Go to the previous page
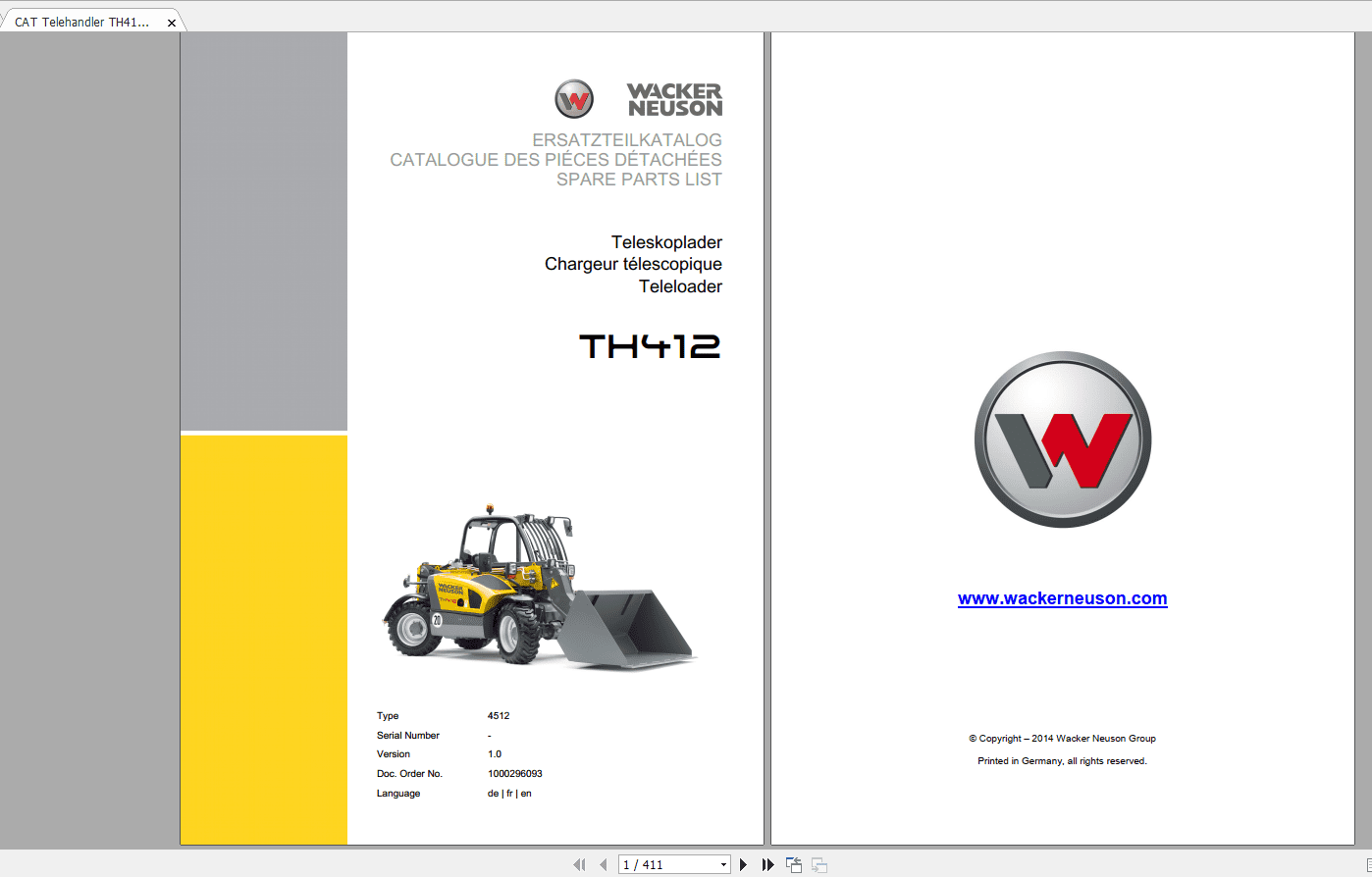The height and width of the screenshot is (877, 1372). click(602, 864)
